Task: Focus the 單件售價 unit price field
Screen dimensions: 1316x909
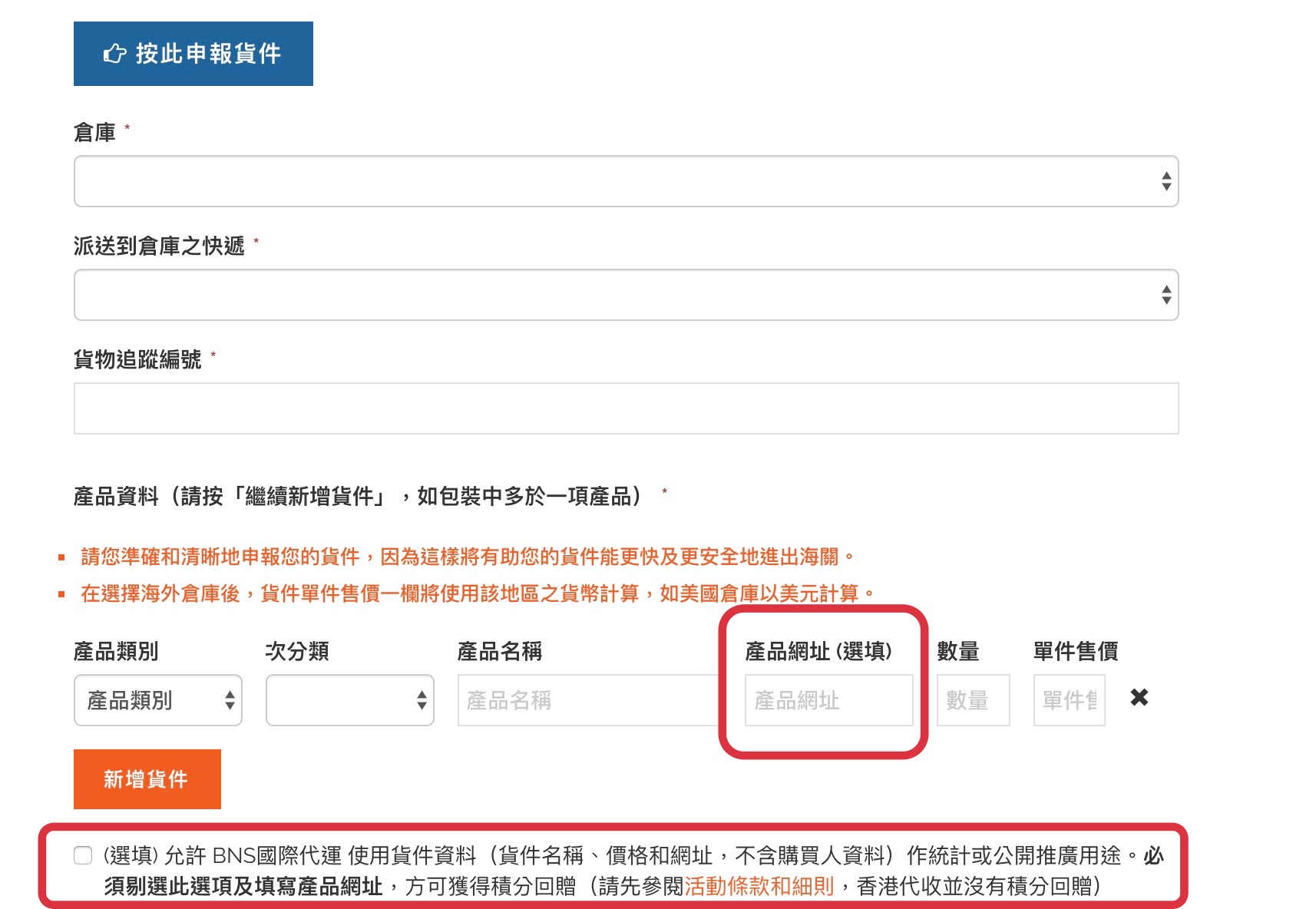Action: (1069, 700)
